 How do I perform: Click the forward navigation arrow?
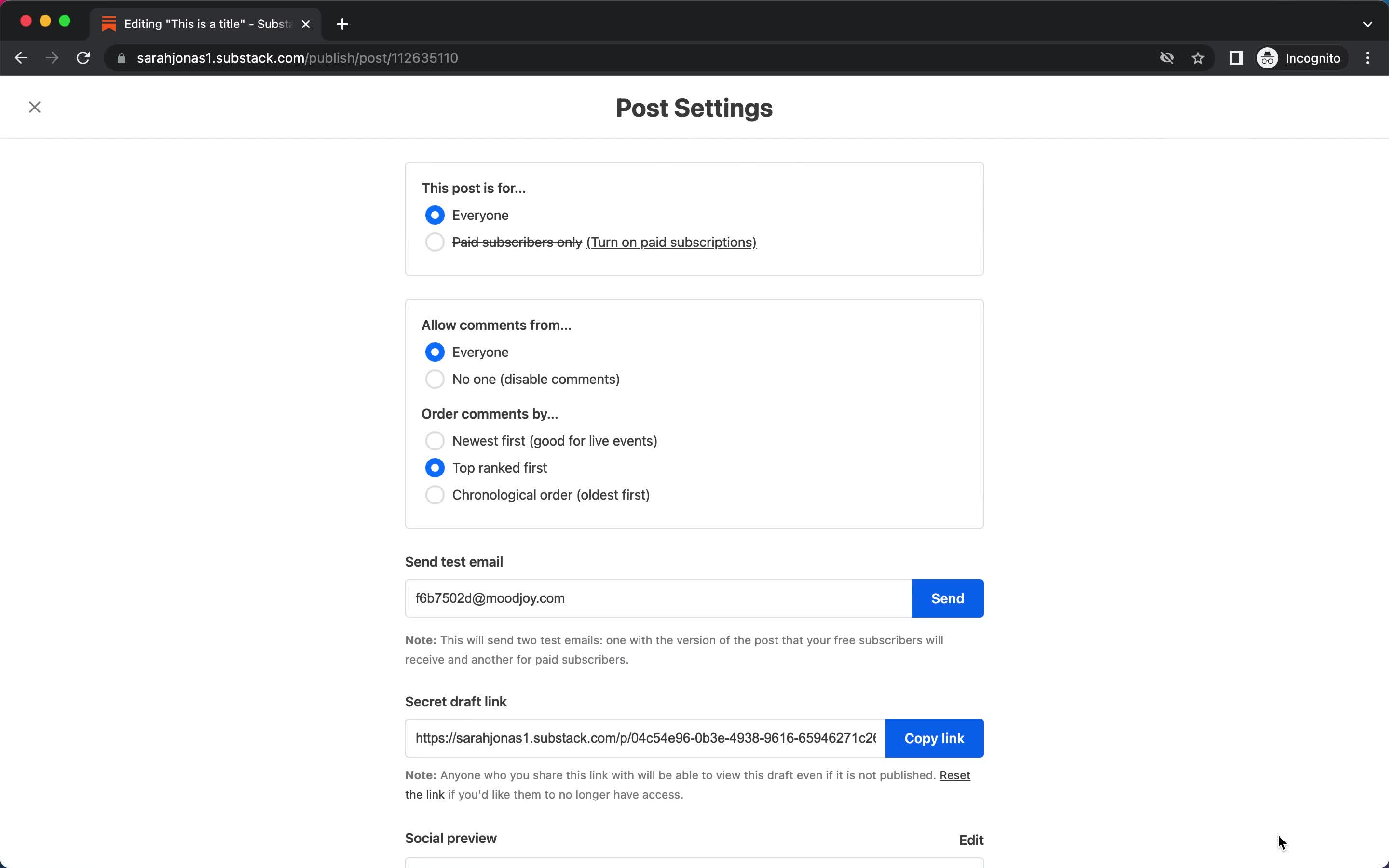click(x=51, y=57)
